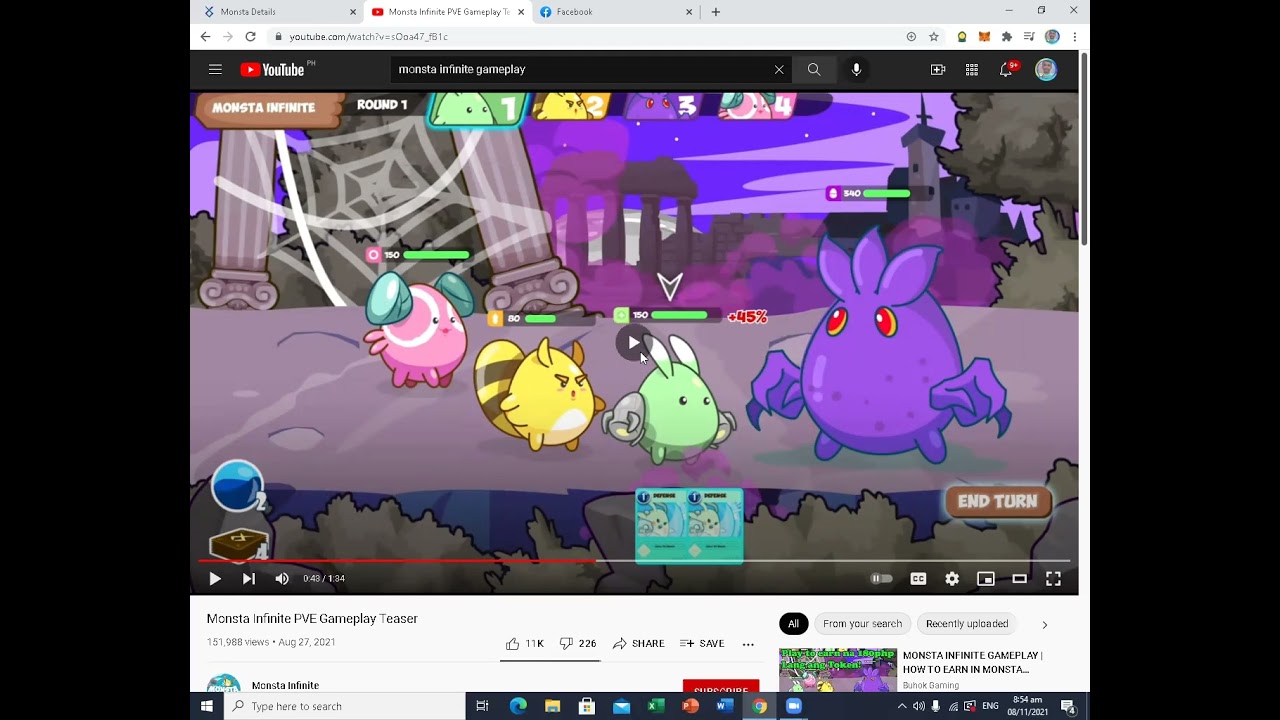Open the Chrome three-dot menu
Image resolution: width=1280 pixels, height=720 pixels.
pos(1074,37)
